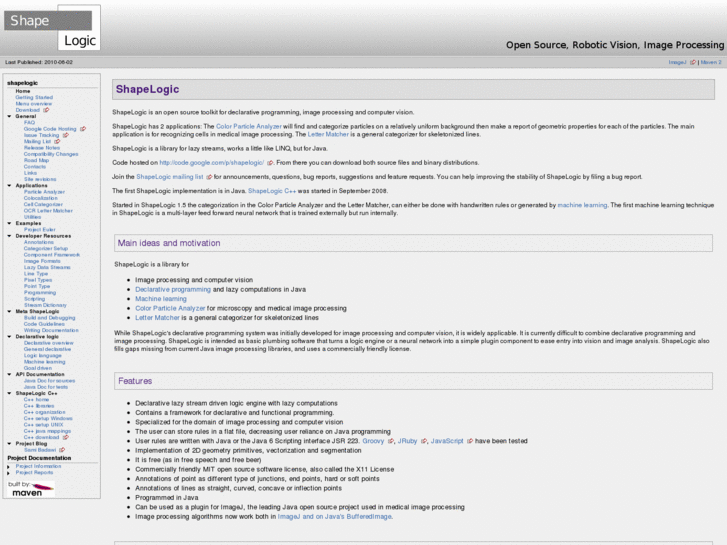The image size is (727, 545).
Task: Collapse the General section in sidebar
Action: (x=9, y=116)
